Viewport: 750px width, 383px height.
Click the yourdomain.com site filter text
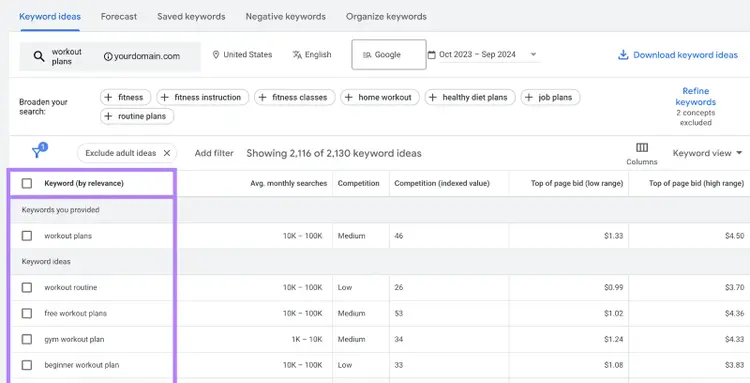point(147,56)
